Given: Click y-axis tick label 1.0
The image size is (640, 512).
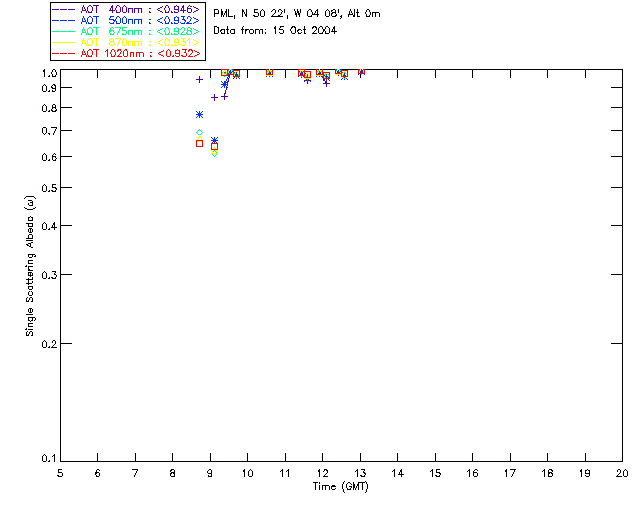Looking at the screenshot, I should point(49,73).
